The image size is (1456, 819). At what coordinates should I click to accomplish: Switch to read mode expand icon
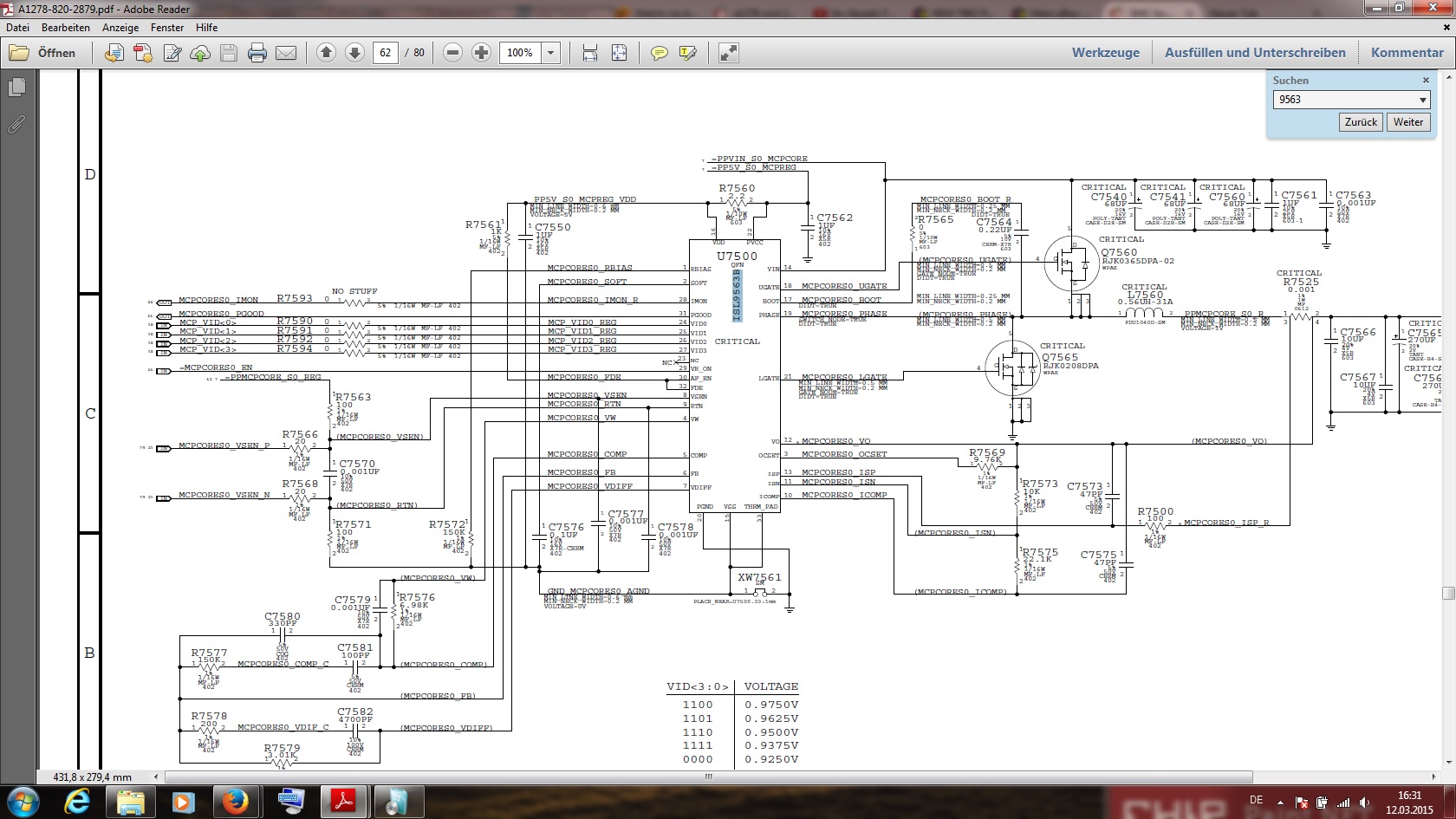(729, 53)
